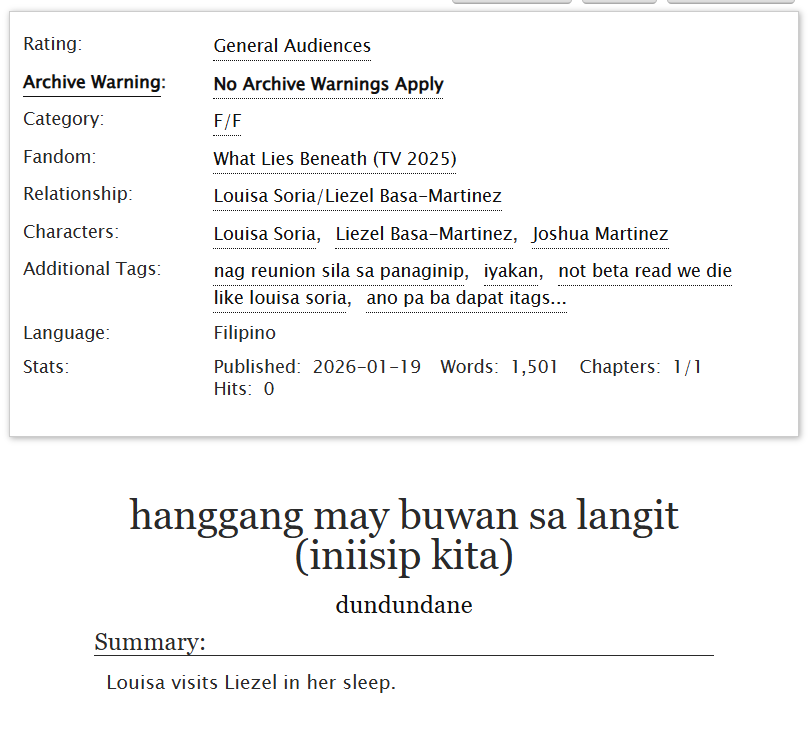Click the Joshua Martinez character tag
Screen dimensions: 810x730
point(600,234)
